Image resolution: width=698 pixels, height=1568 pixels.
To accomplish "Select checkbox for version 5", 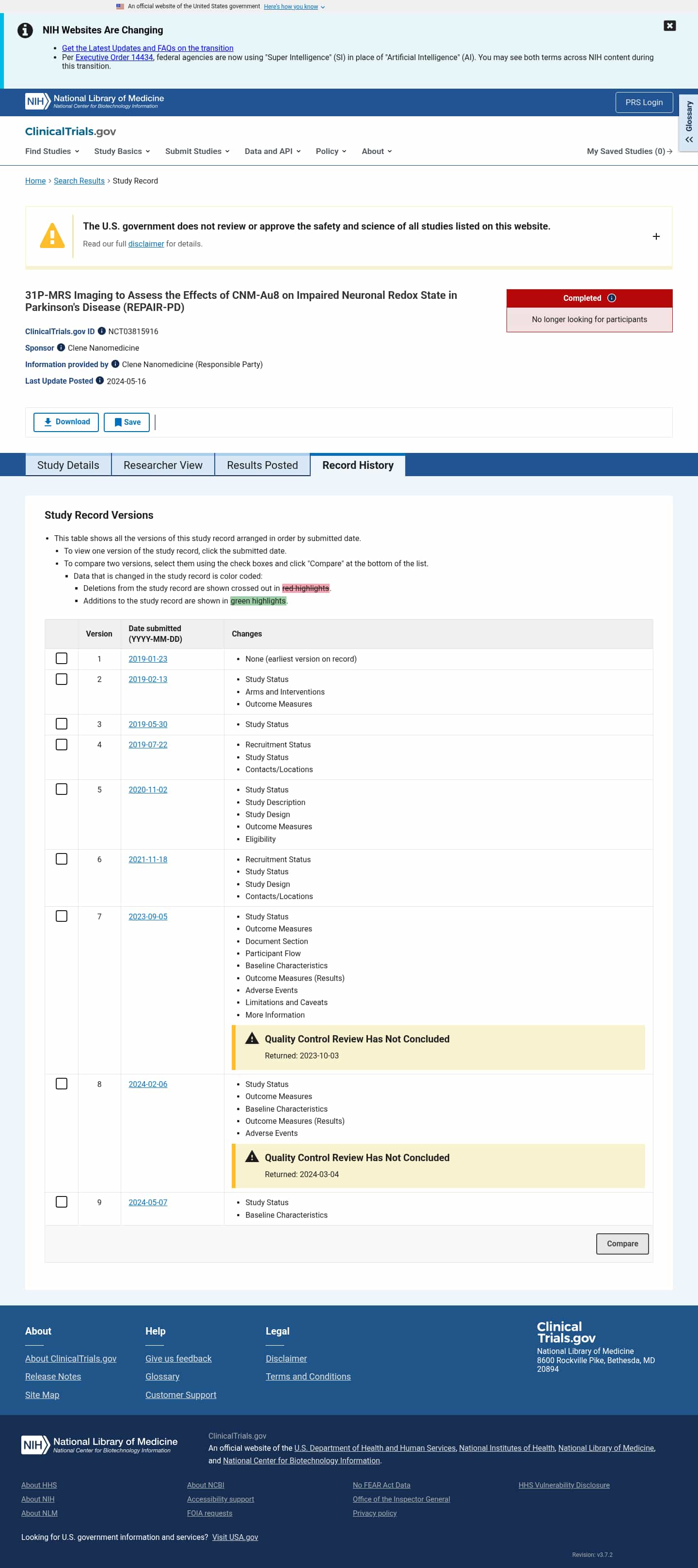I will (62, 789).
